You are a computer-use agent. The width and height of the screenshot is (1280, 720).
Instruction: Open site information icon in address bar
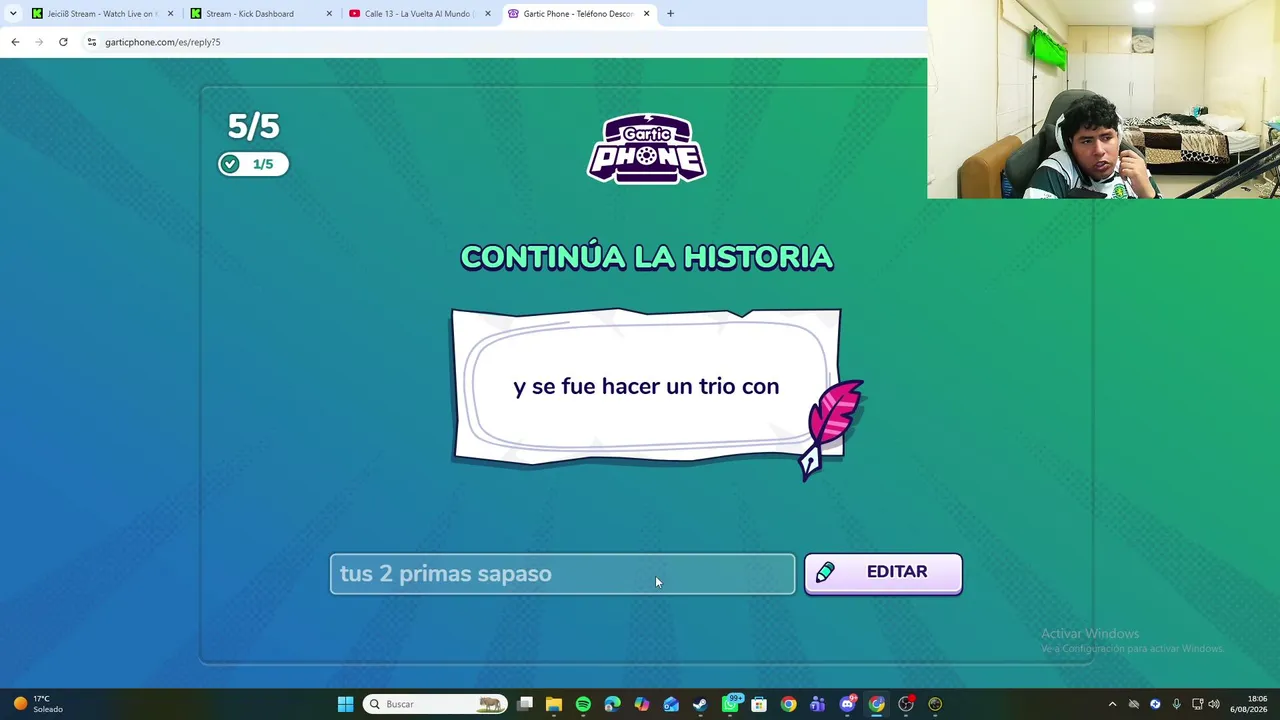[91, 42]
